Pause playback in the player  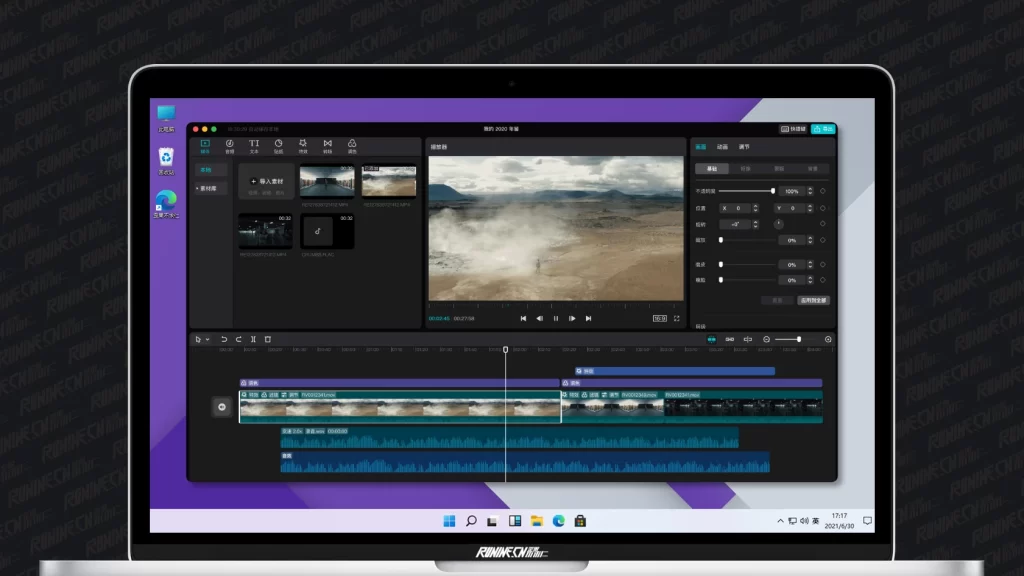(x=556, y=318)
